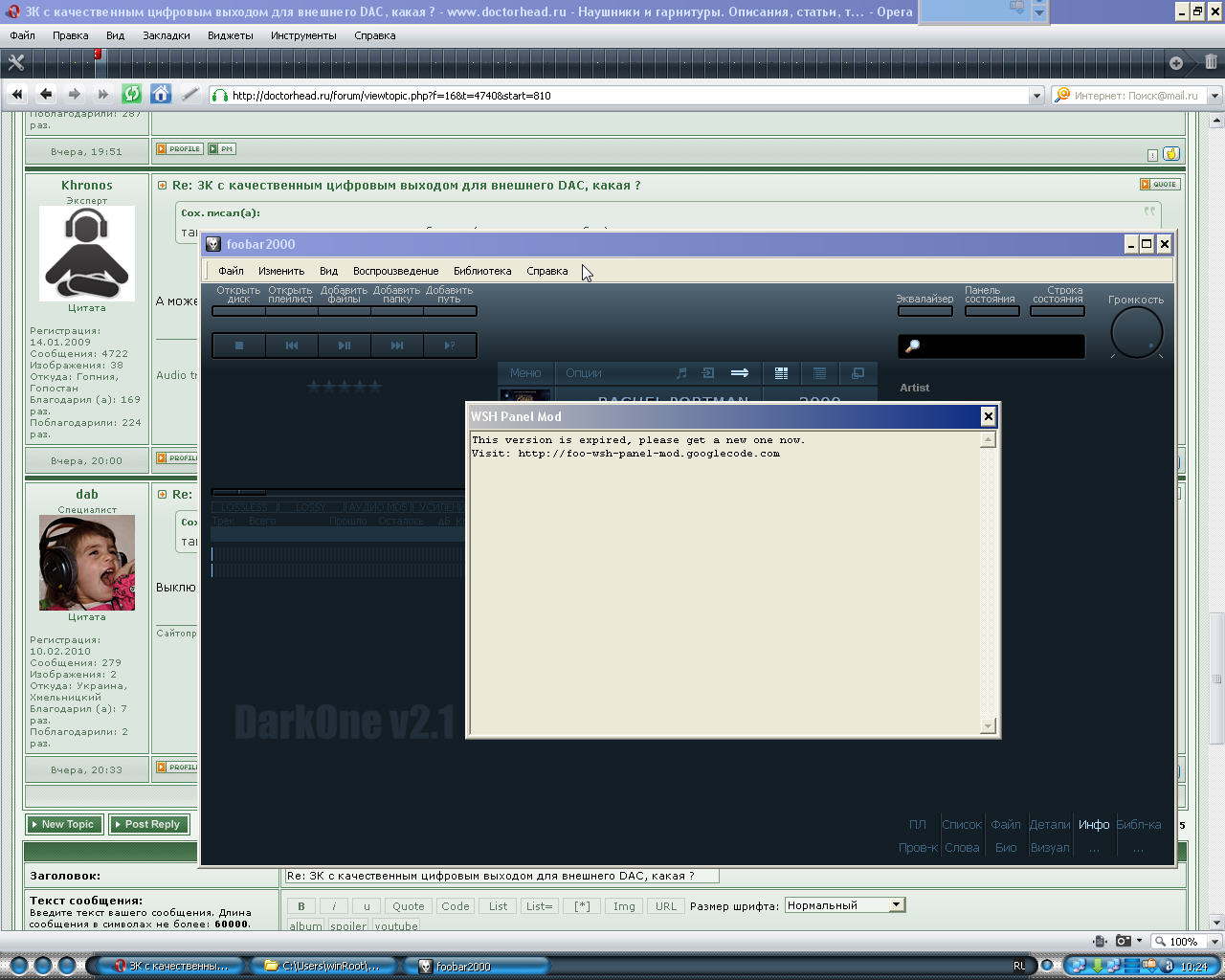Choose Добавить путь in foobar2000
The width and height of the screenshot is (1225, 980).
click(x=450, y=300)
